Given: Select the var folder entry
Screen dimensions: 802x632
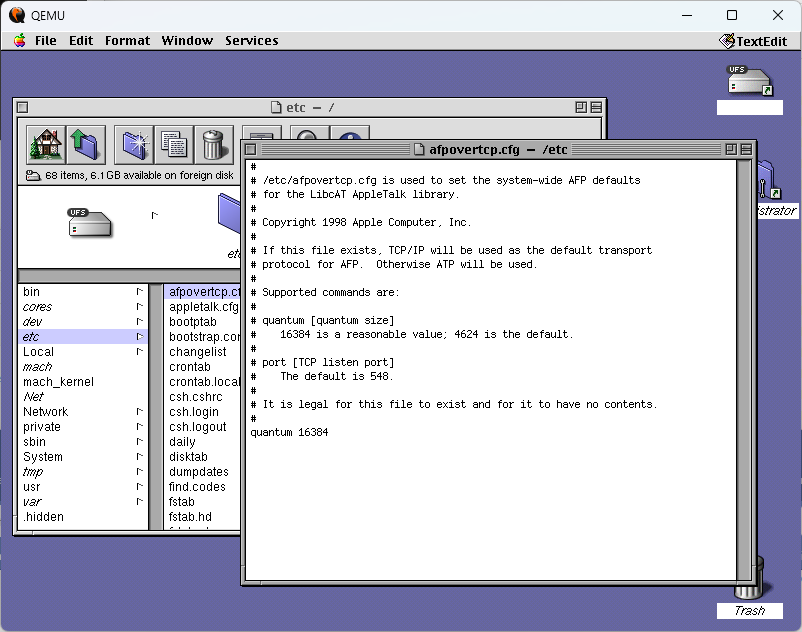Looking at the screenshot, I should pyautogui.click(x=83, y=501).
